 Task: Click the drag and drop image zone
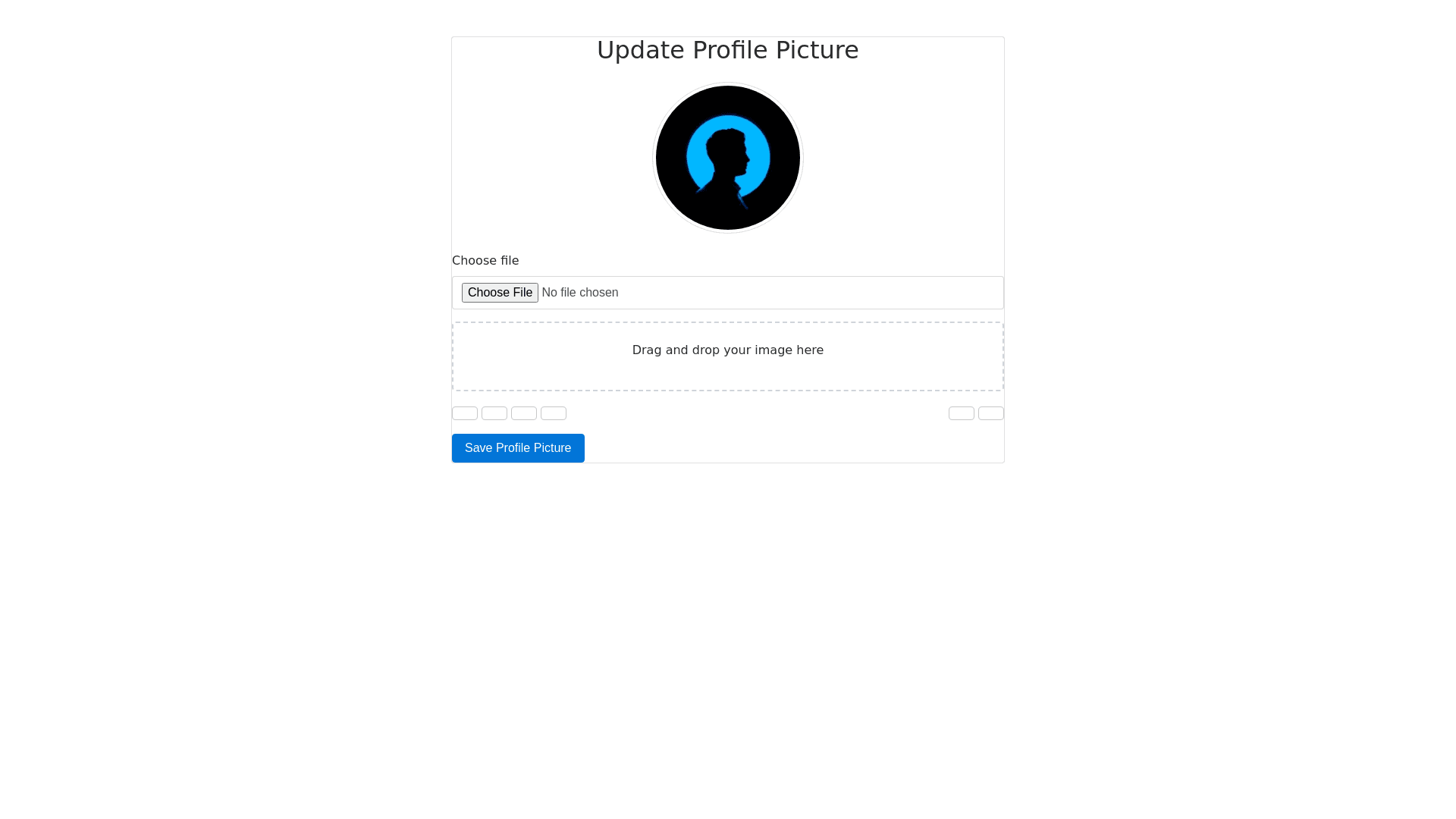coord(728,356)
